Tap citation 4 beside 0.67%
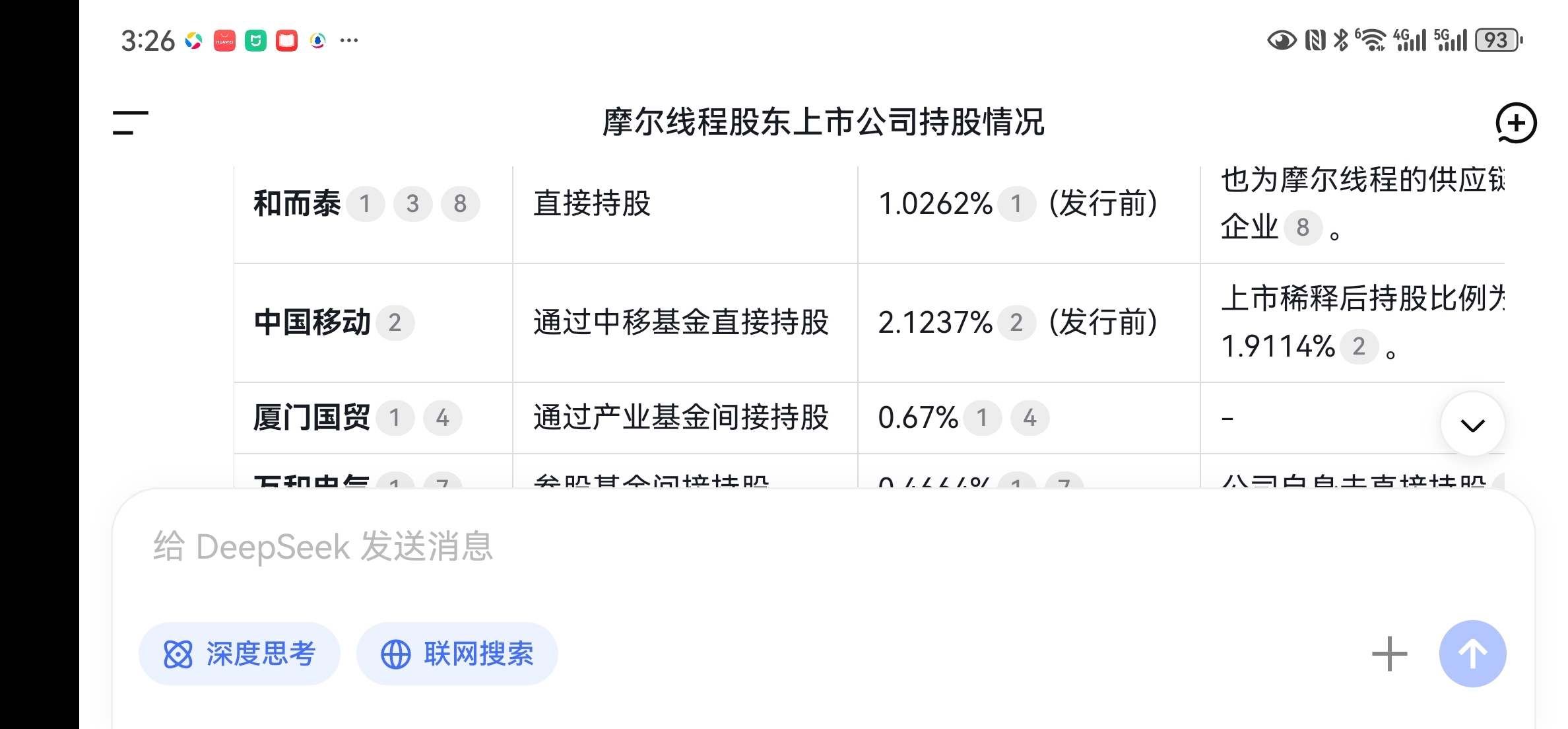 [1029, 418]
